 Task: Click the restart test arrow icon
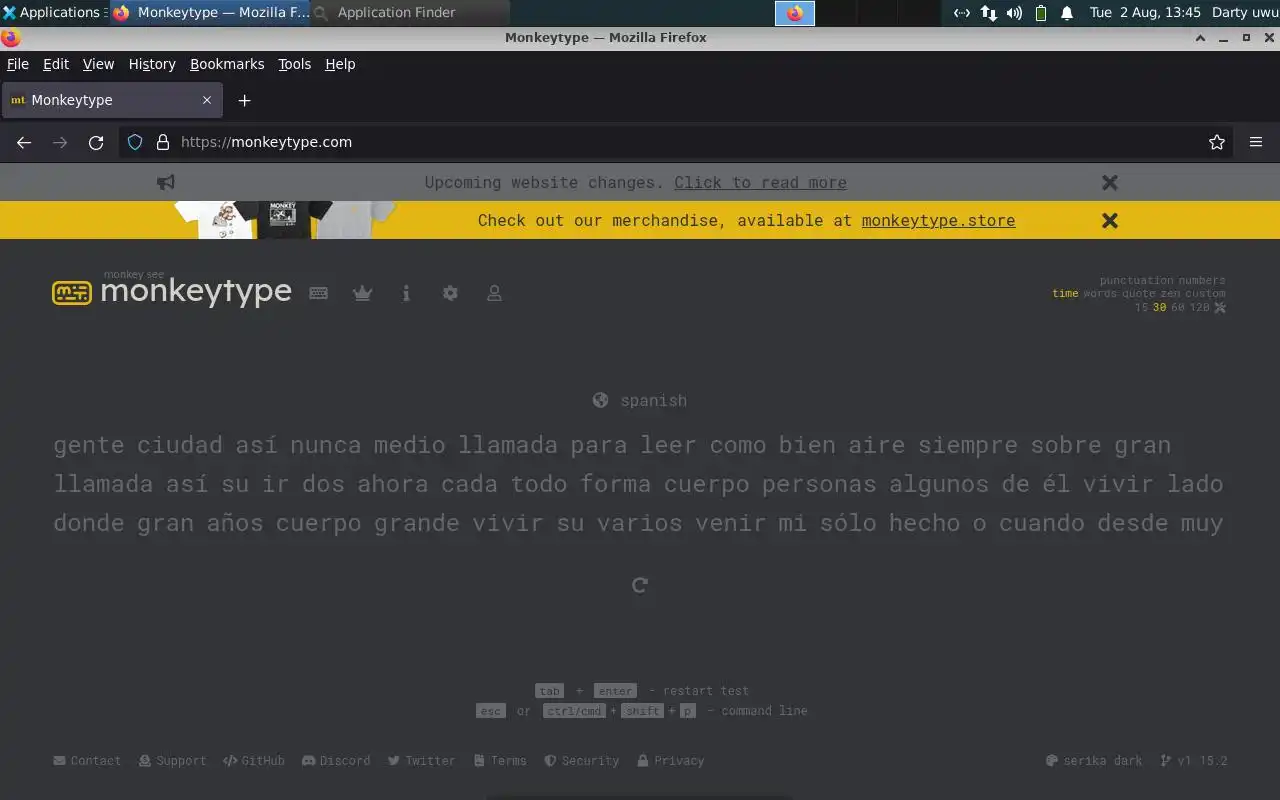click(x=640, y=585)
